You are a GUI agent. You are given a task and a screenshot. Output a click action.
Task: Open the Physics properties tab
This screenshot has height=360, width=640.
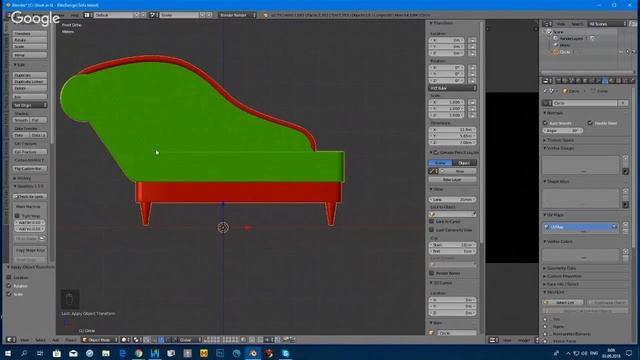(632, 81)
